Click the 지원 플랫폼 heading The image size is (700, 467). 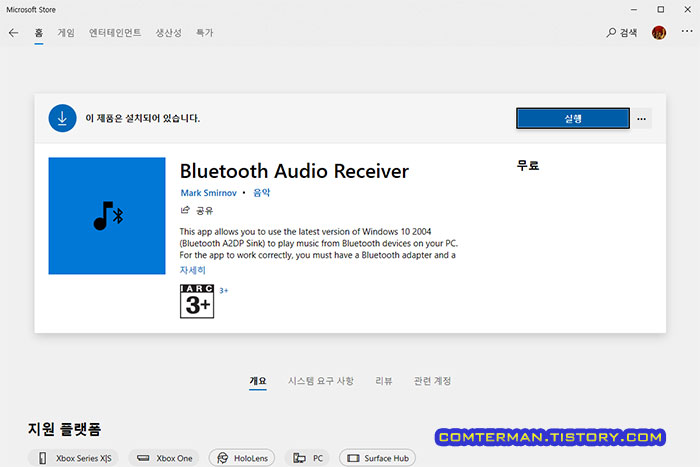(x=64, y=429)
